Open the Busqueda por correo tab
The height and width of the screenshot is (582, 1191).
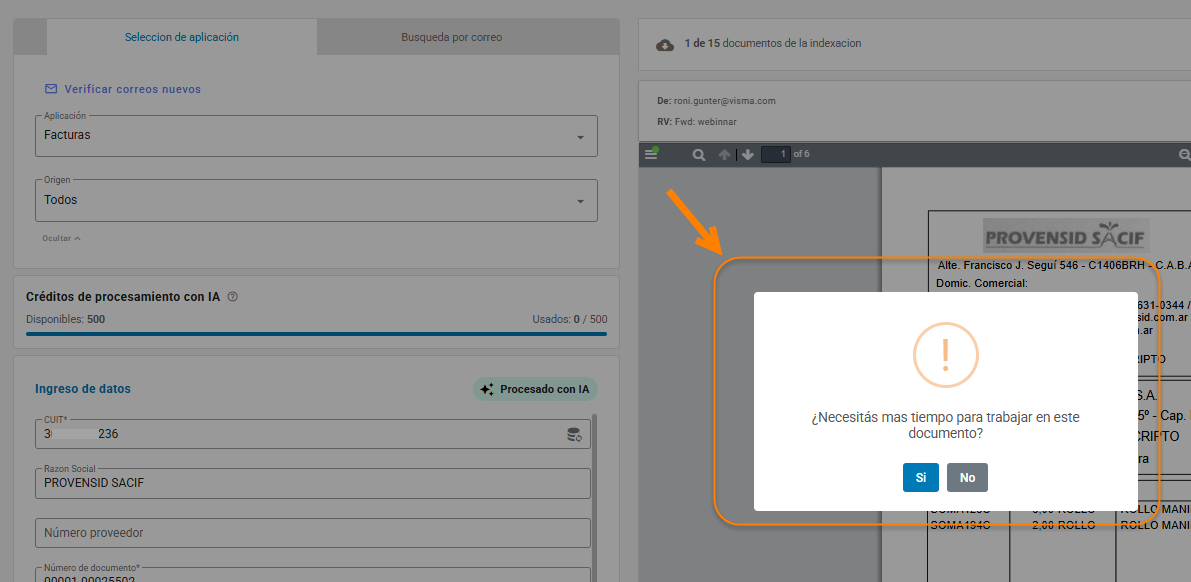point(452,36)
